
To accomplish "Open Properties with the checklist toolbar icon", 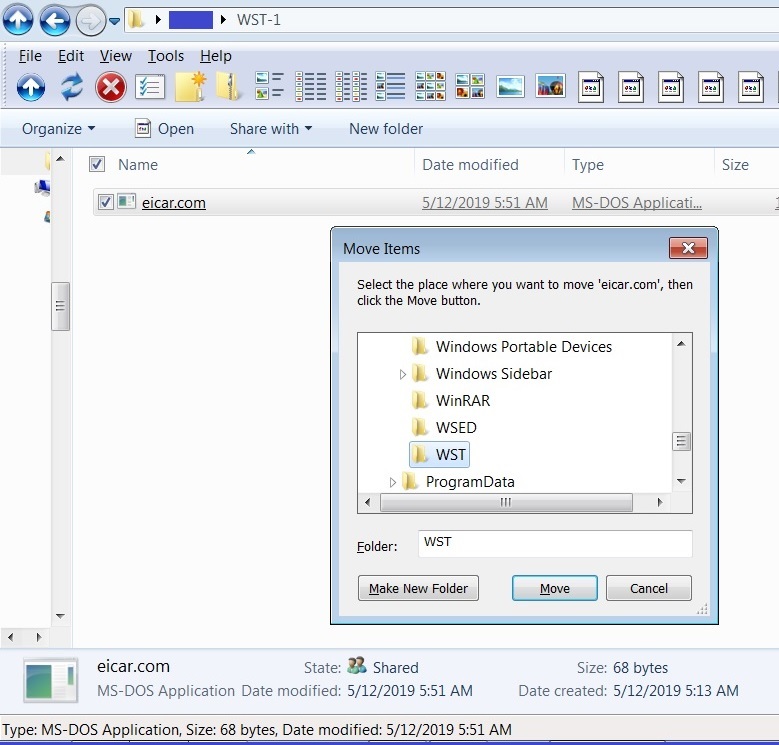I will point(150,87).
